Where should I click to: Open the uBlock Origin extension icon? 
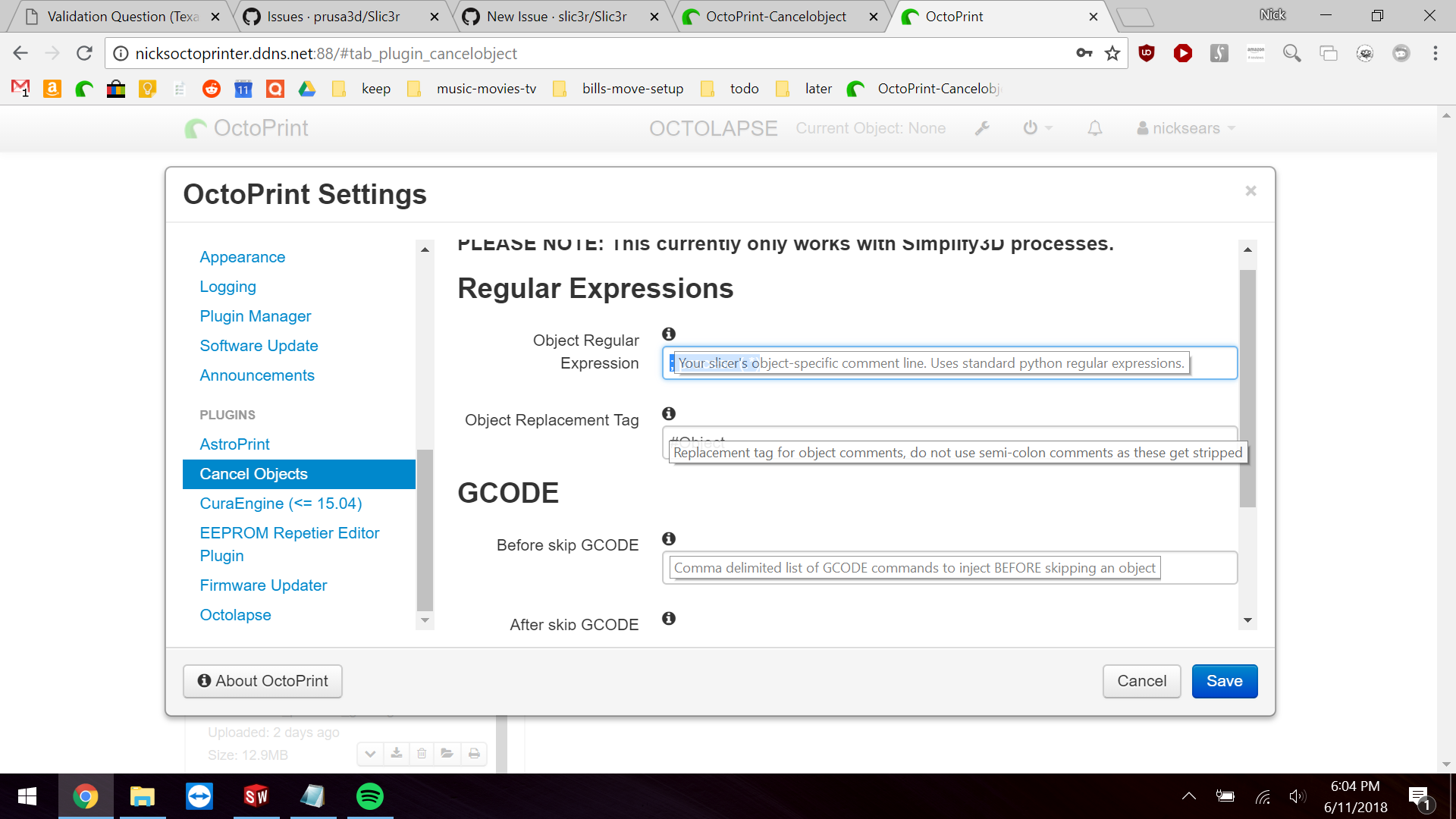1147,53
